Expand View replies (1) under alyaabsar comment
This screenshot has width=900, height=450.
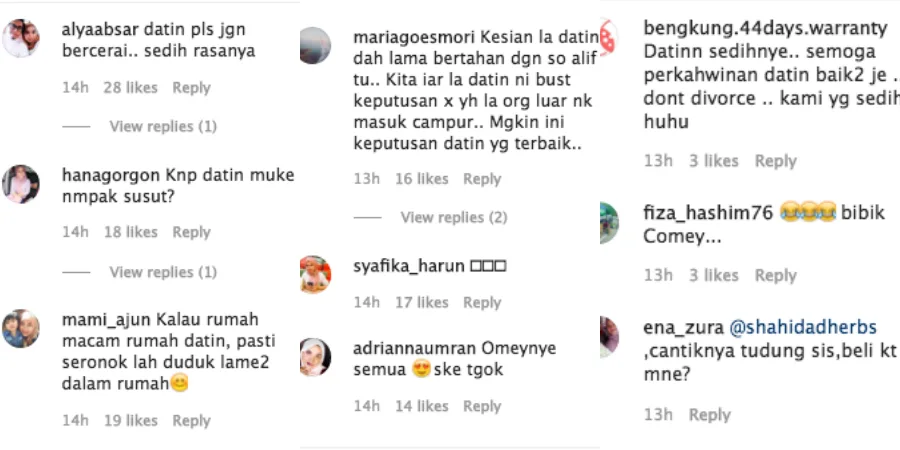[x=163, y=126]
